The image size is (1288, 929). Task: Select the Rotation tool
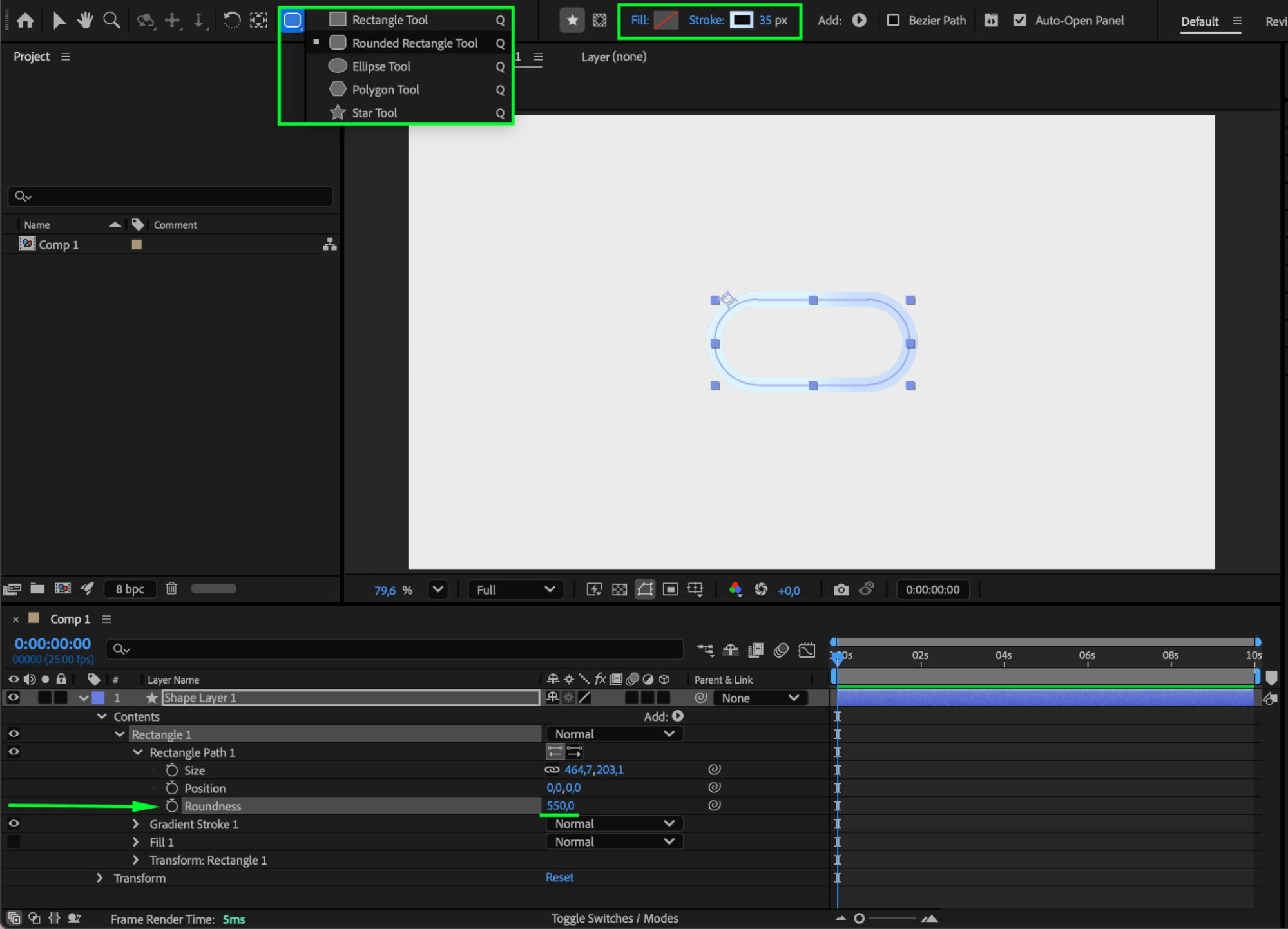click(231, 21)
